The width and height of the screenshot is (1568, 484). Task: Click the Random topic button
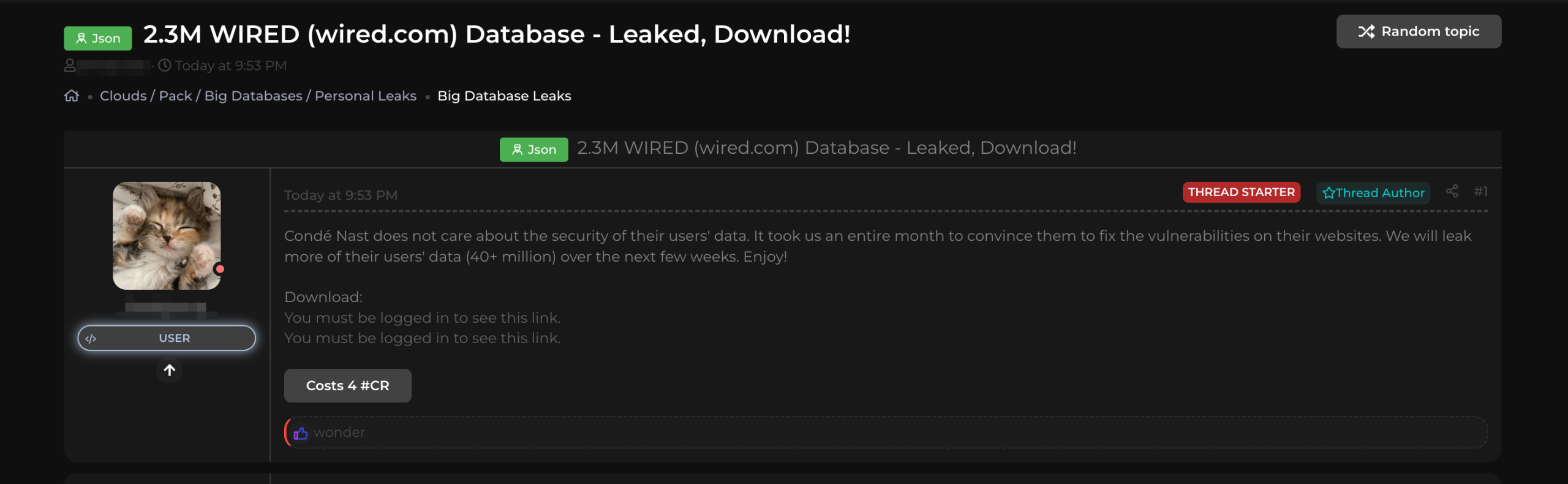1419,31
